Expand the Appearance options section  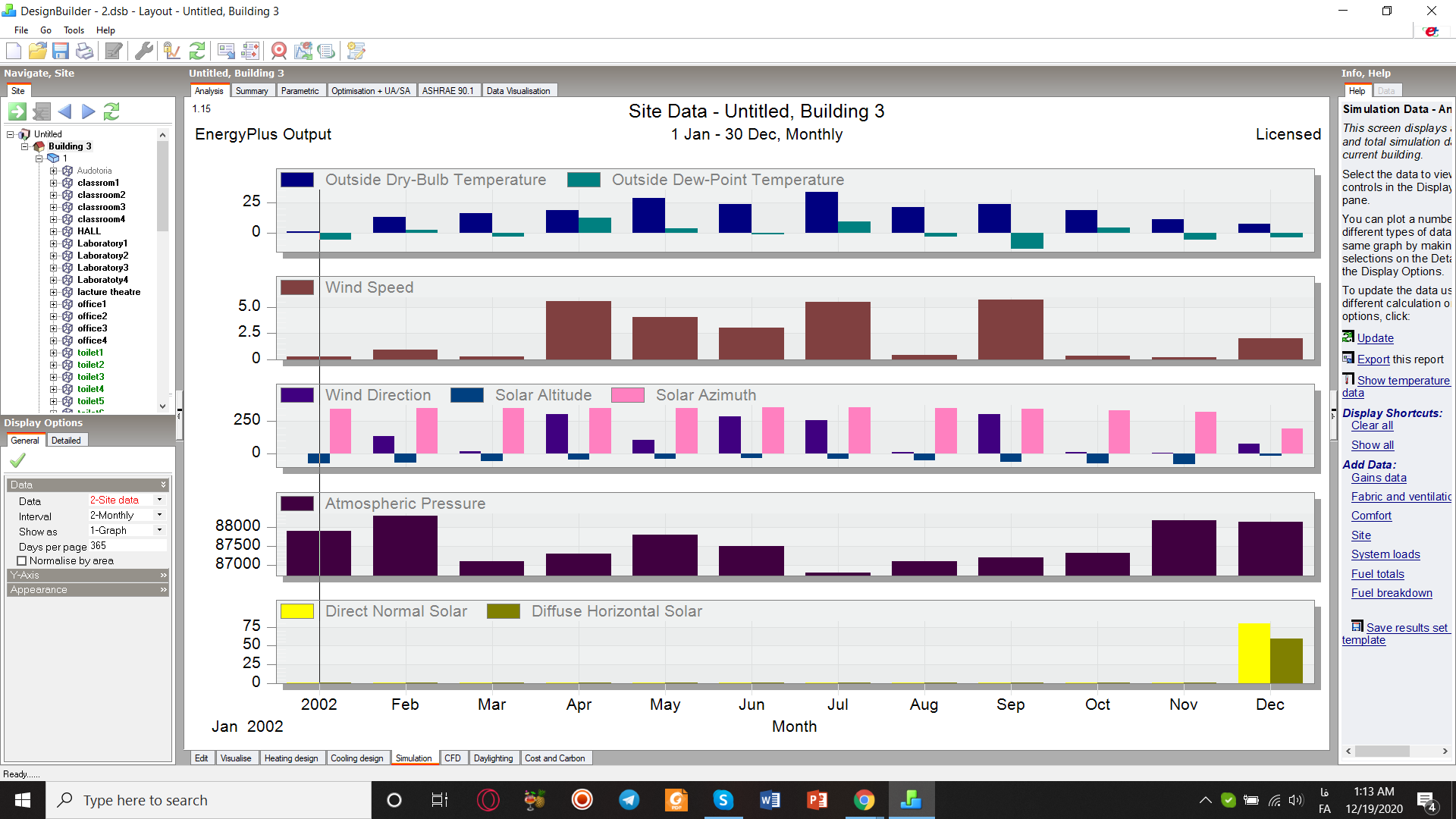pos(88,589)
